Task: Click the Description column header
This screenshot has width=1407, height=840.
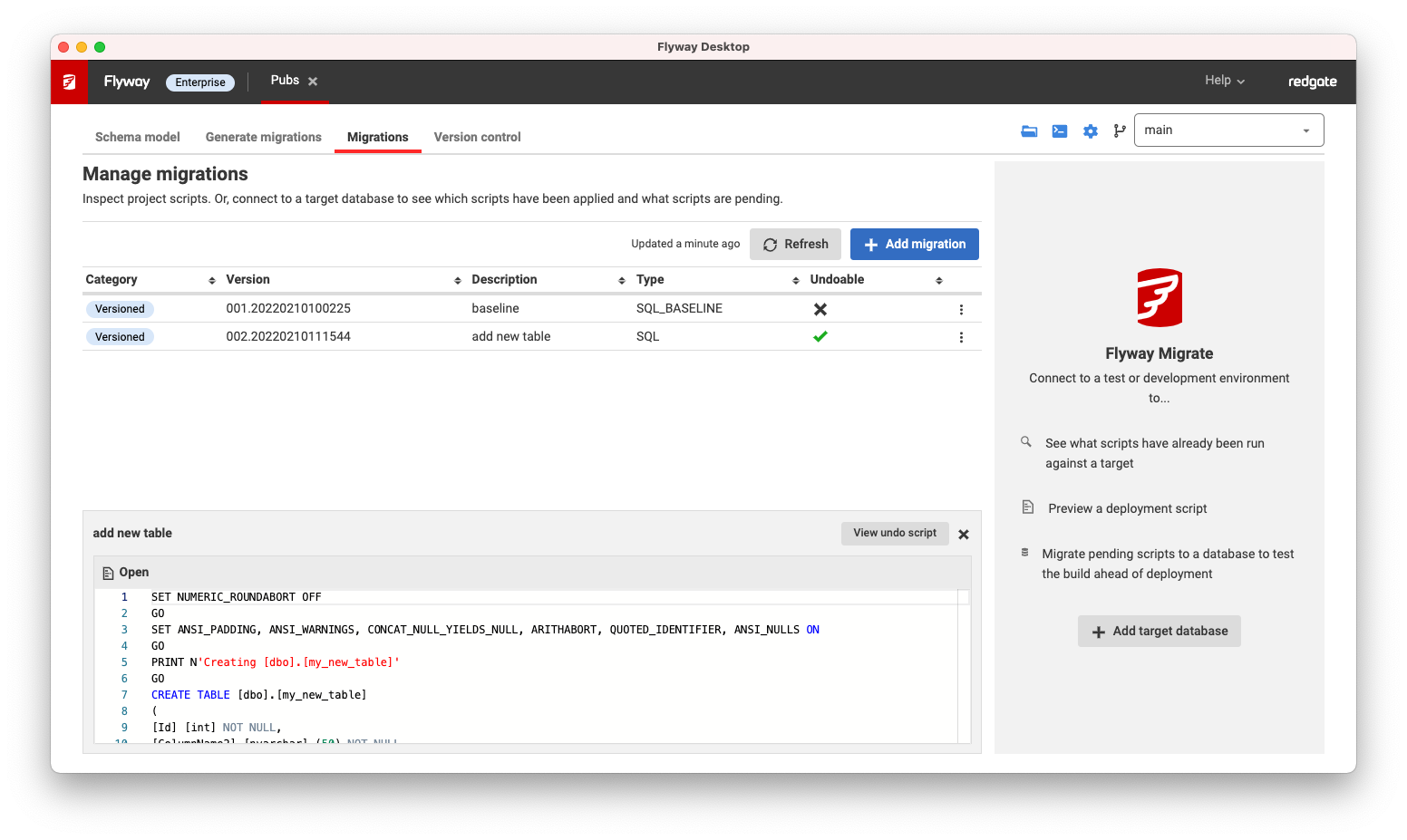Action: (504, 280)
